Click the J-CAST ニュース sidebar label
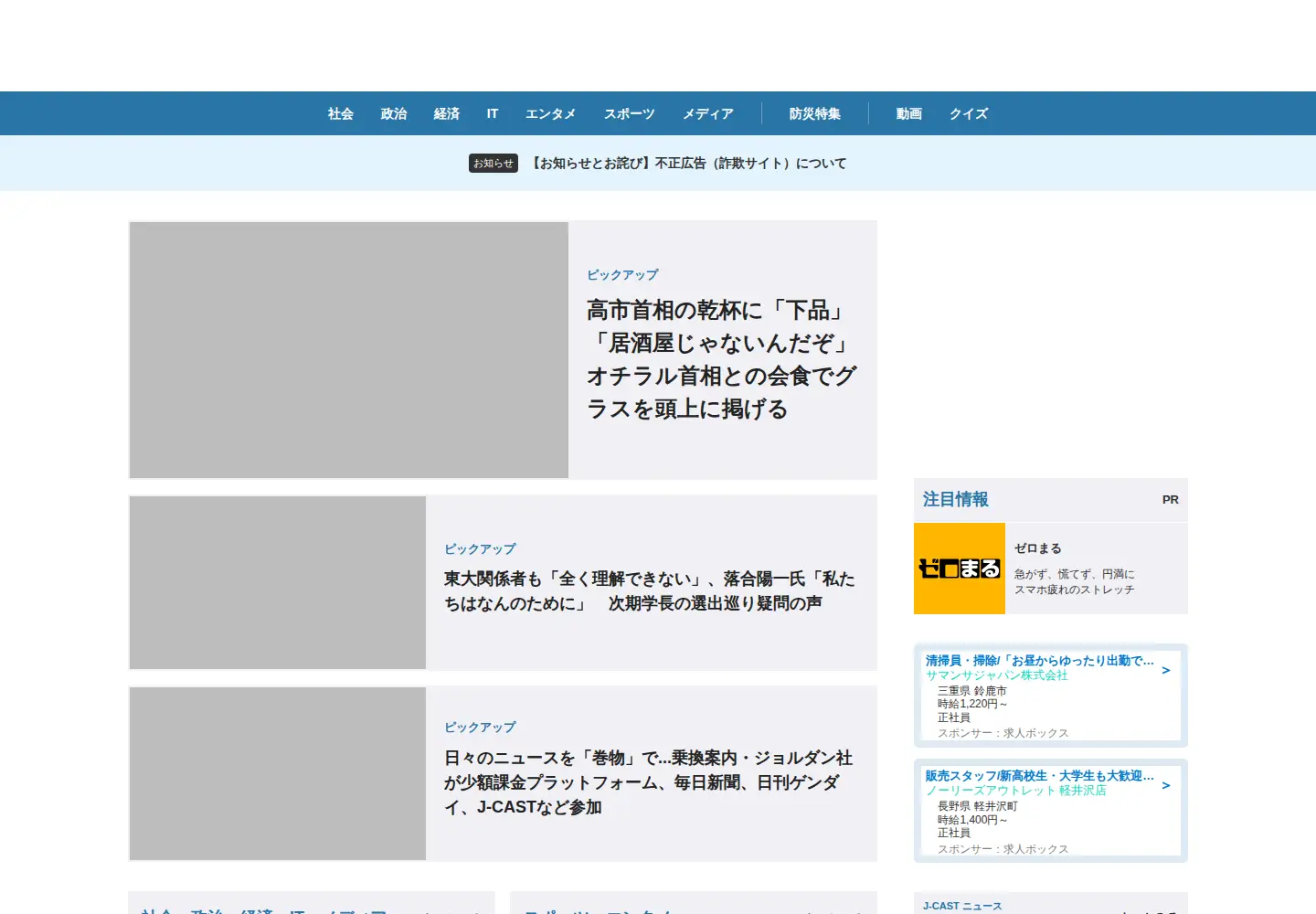The height and width of the screenshot is (914, 1316). 962,906
